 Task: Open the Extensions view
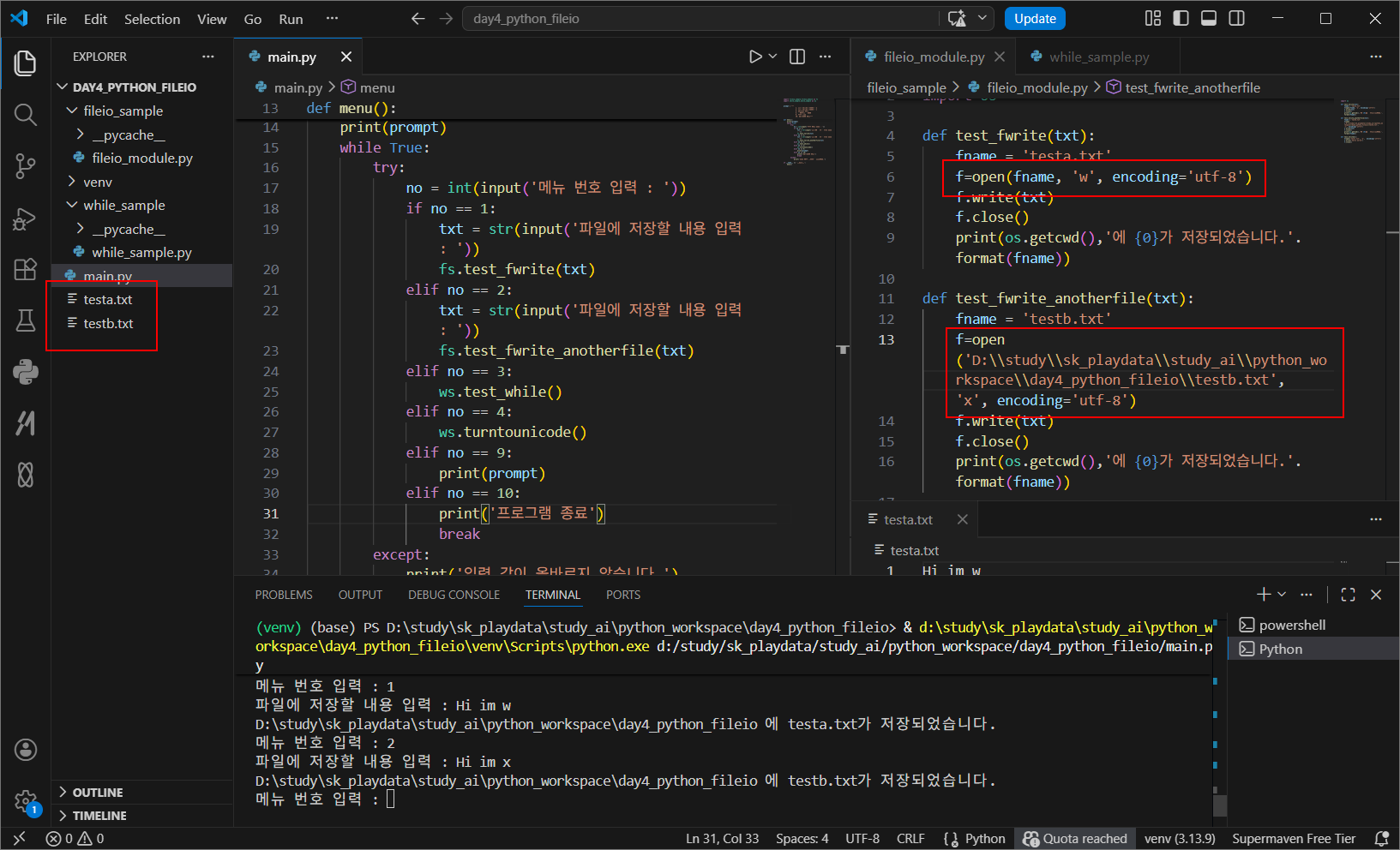[x=26, y=269]
